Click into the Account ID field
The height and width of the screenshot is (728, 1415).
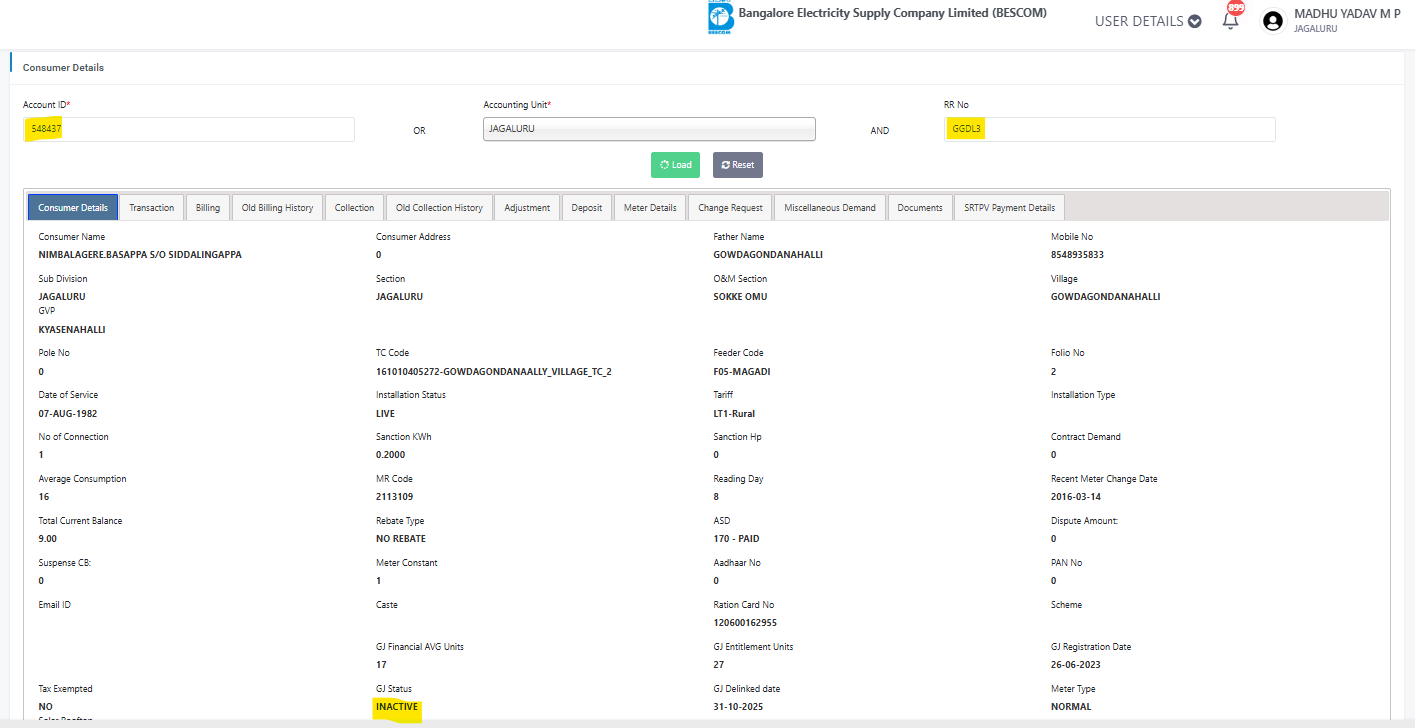click(x=189, y=129)
